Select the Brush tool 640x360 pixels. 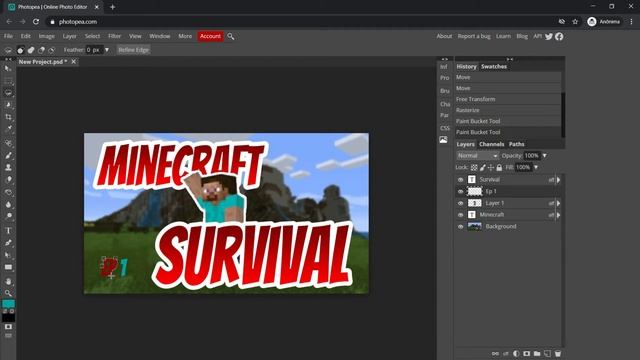click(8, 156)
